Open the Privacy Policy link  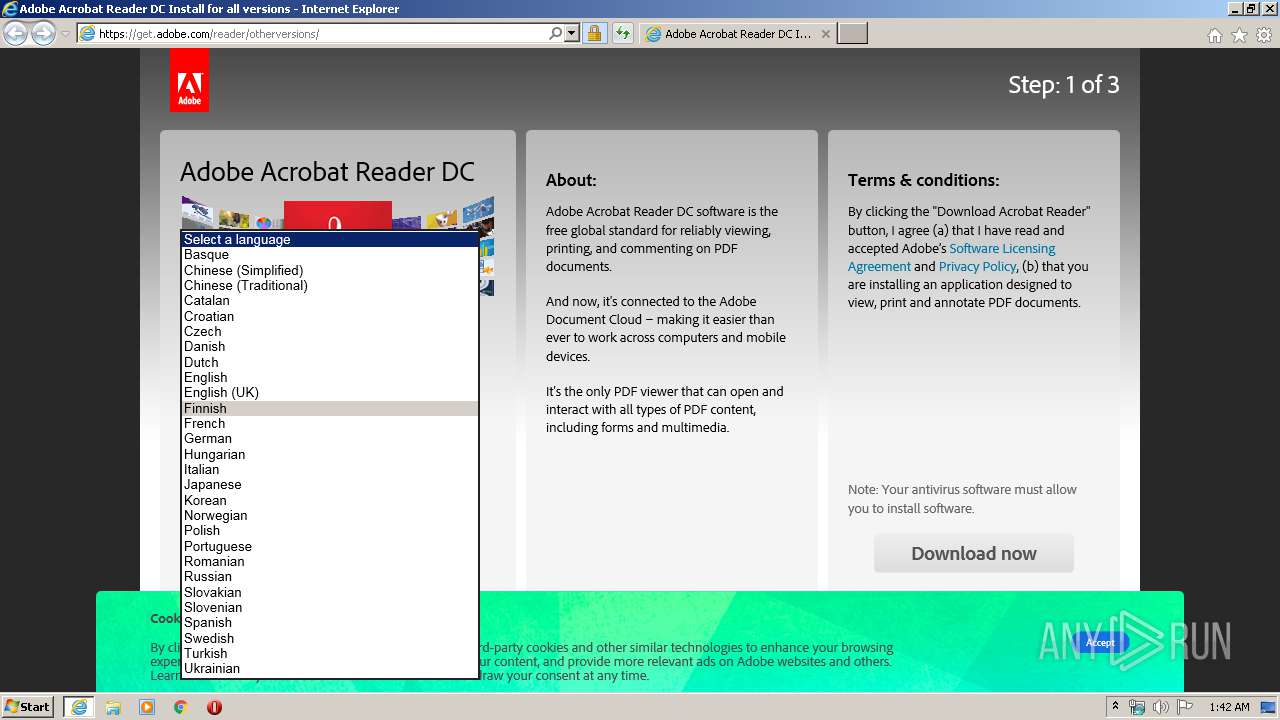click(977, 266)
